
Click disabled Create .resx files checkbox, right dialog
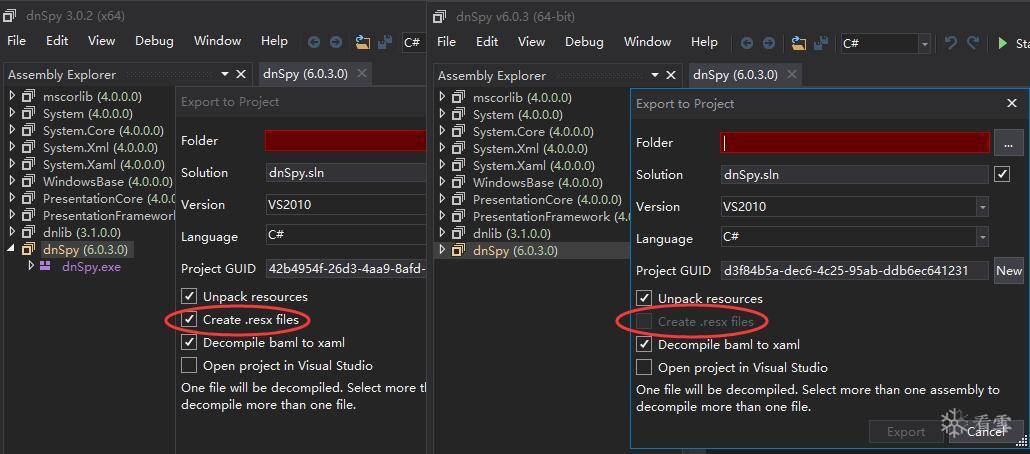[x=644, y=321]
